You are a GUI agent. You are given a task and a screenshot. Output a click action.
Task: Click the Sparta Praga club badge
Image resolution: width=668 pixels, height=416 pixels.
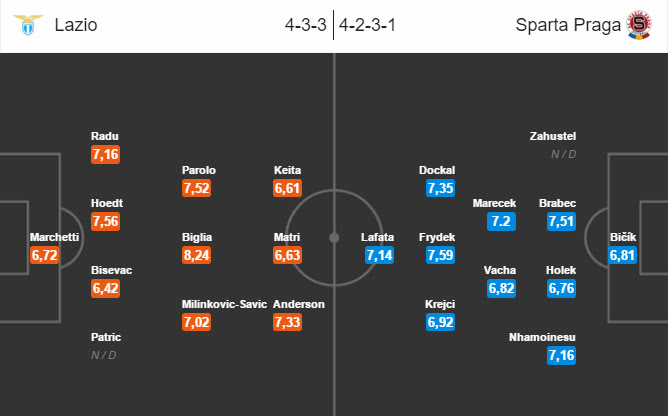639,25
